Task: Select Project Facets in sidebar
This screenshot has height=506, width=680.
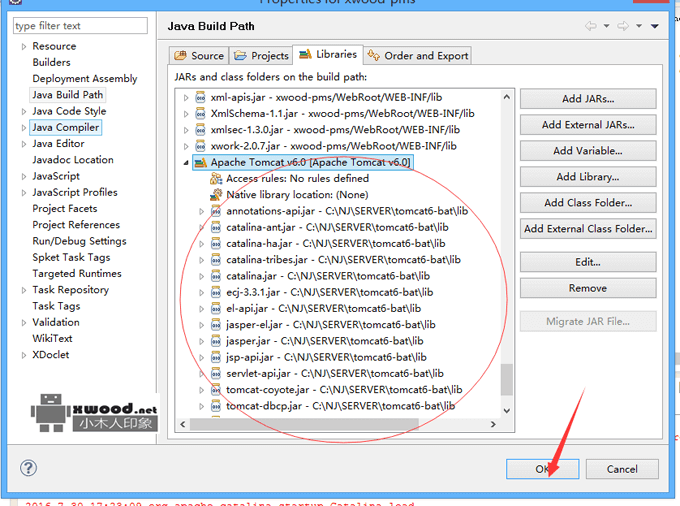Action: coord(65,209)
